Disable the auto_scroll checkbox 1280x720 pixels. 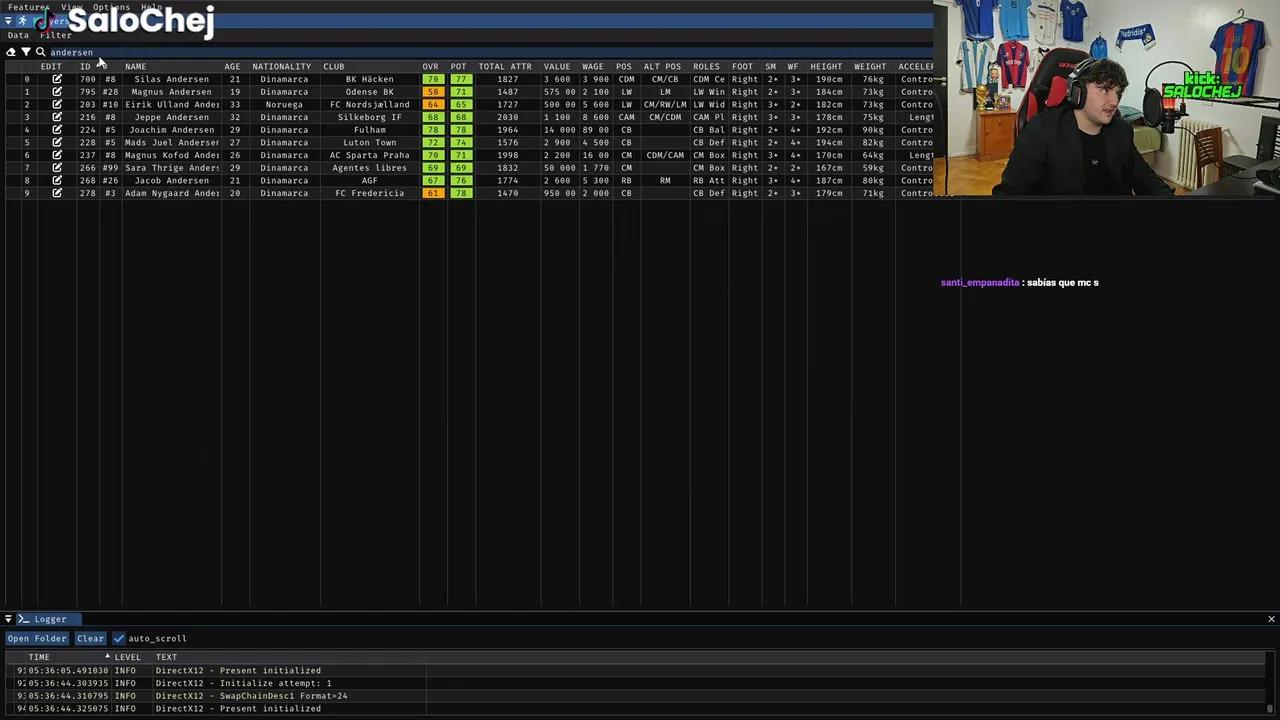coord(119,638)
